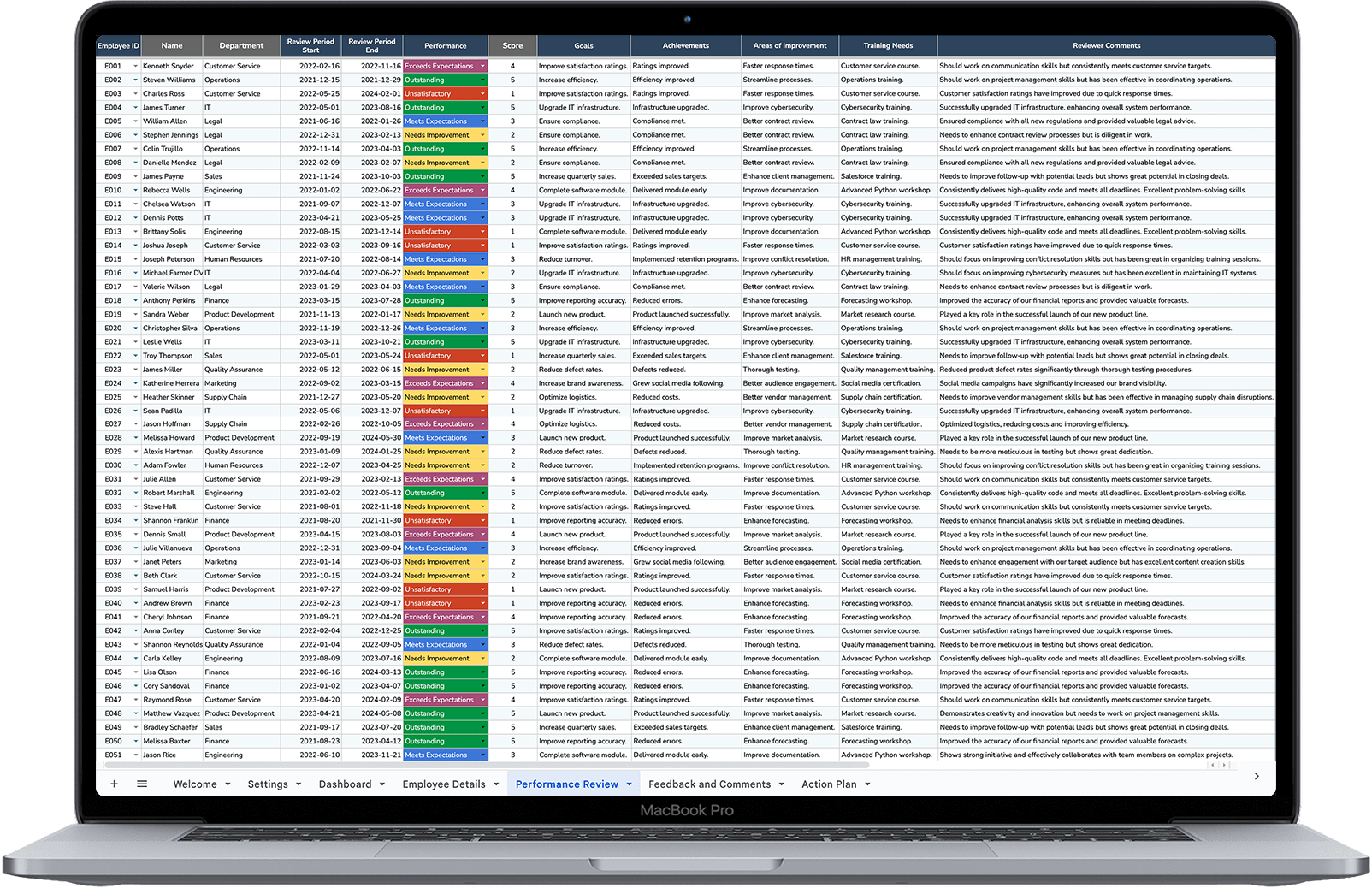Click the right chevron to scroll sheet tabs

pyautogui.click(x=1257, y=777)
